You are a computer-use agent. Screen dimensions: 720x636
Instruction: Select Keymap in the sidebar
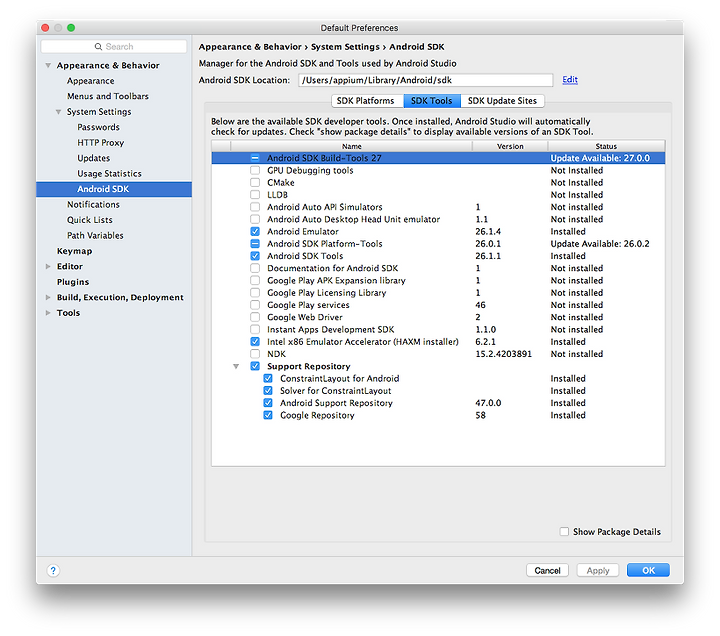coord(74,251)
